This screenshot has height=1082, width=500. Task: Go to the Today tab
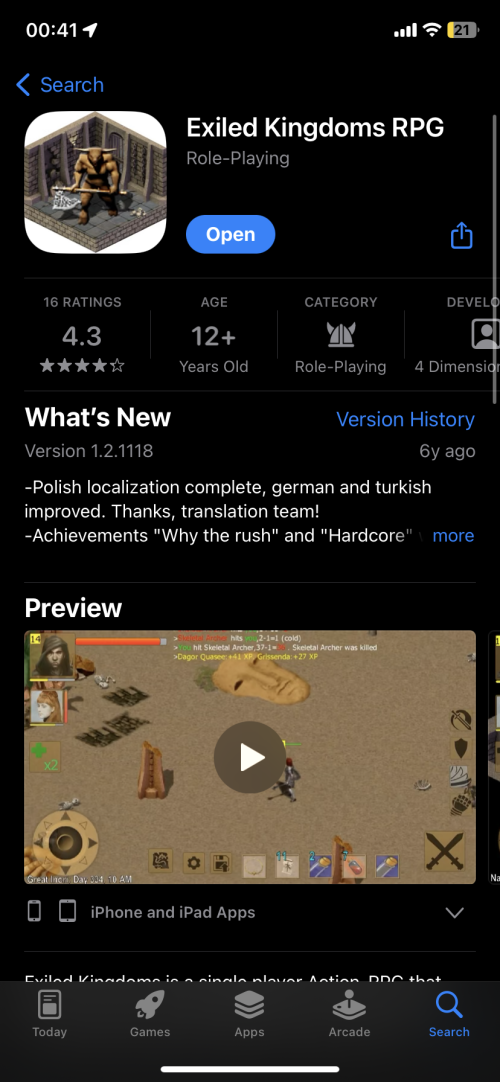click(x=50, y=1014)
